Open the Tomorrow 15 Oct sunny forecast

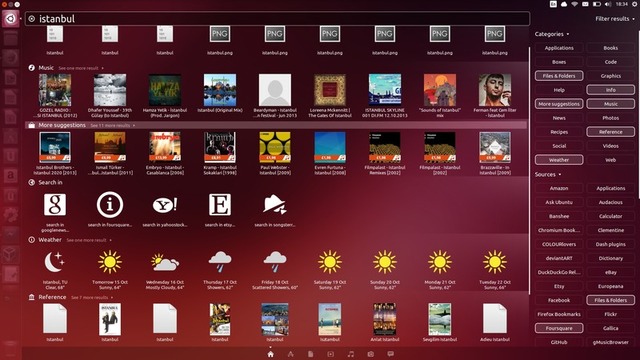(110, 262)
